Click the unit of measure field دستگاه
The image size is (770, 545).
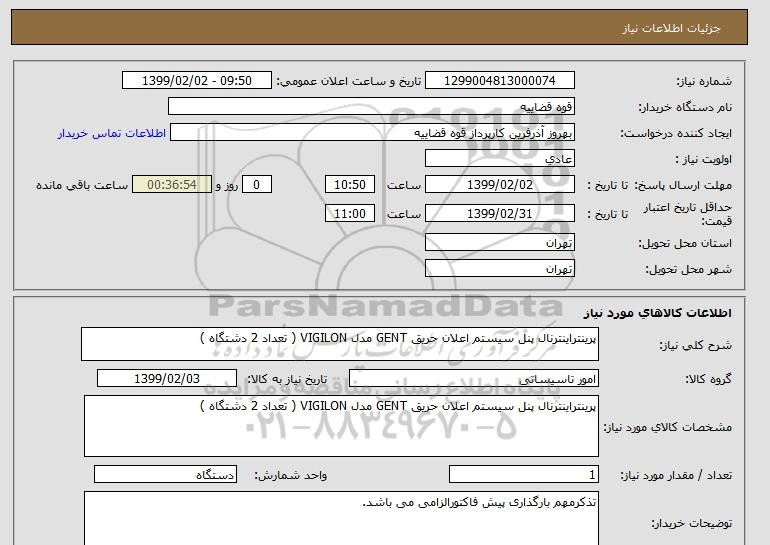tap(165, 475)
